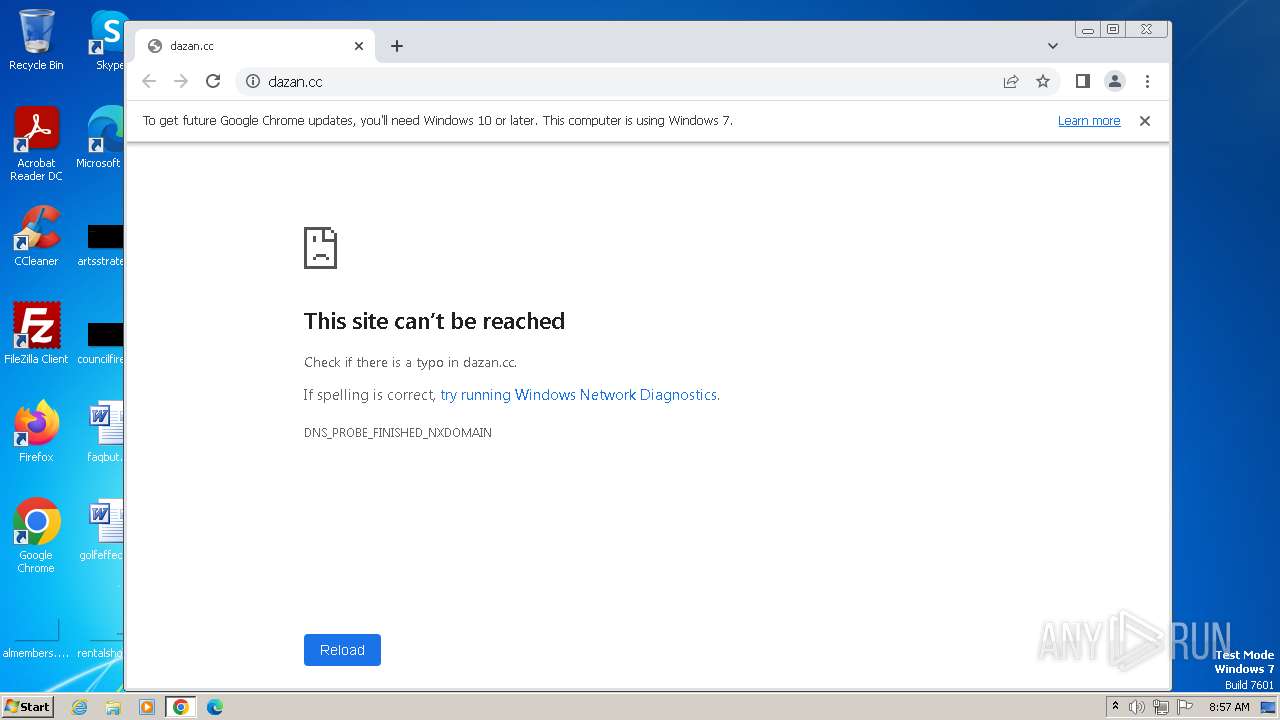Open File Explorer from taskbar
The image size is (1280, 720).
pos(113,707)
